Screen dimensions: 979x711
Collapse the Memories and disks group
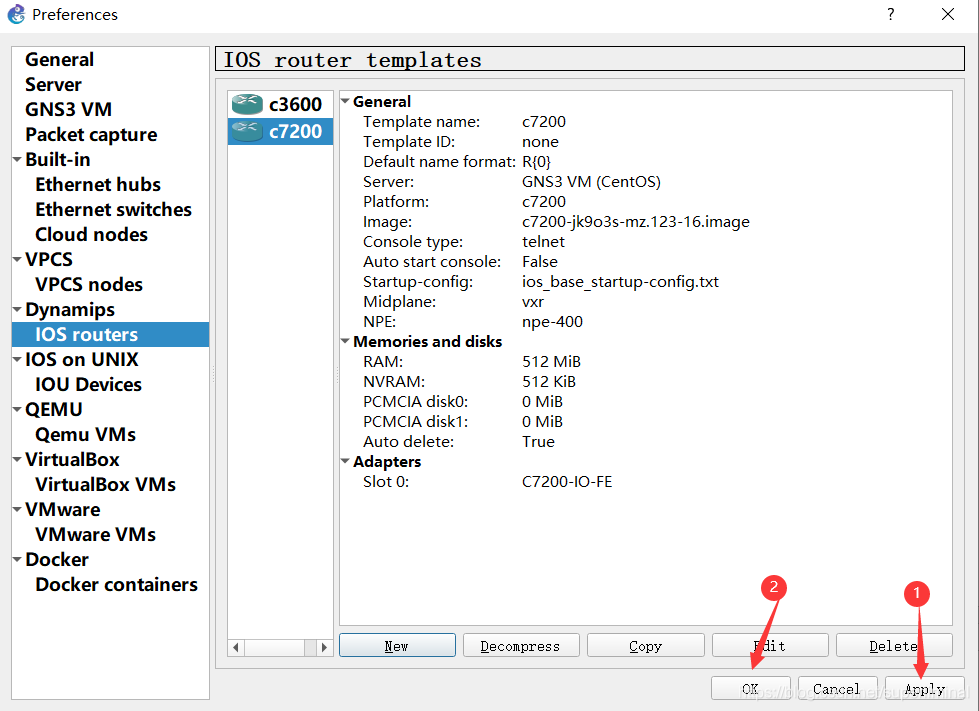[x=345, y=341]
